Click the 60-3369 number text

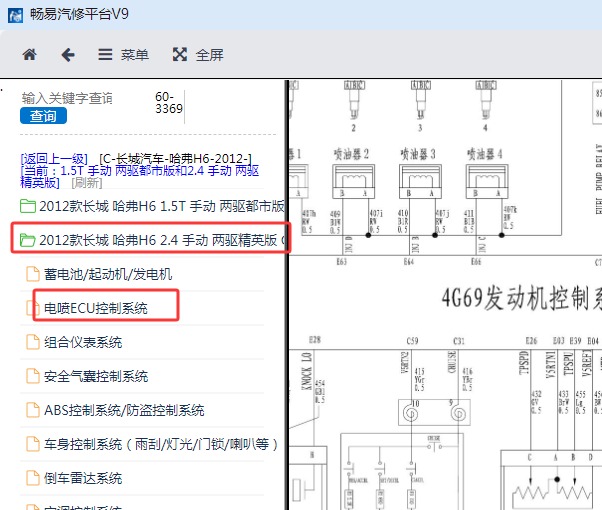click(x=169, y=103)
